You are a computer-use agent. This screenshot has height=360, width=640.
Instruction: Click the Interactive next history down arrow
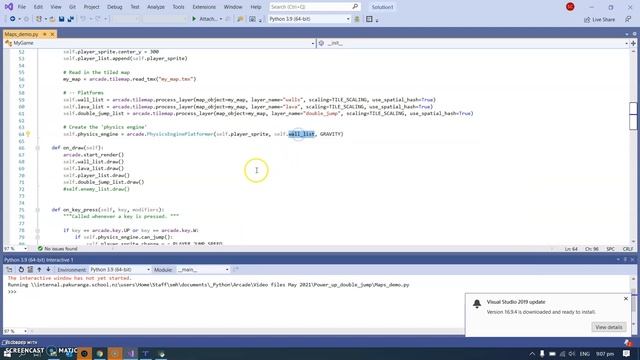click(48, 270)
